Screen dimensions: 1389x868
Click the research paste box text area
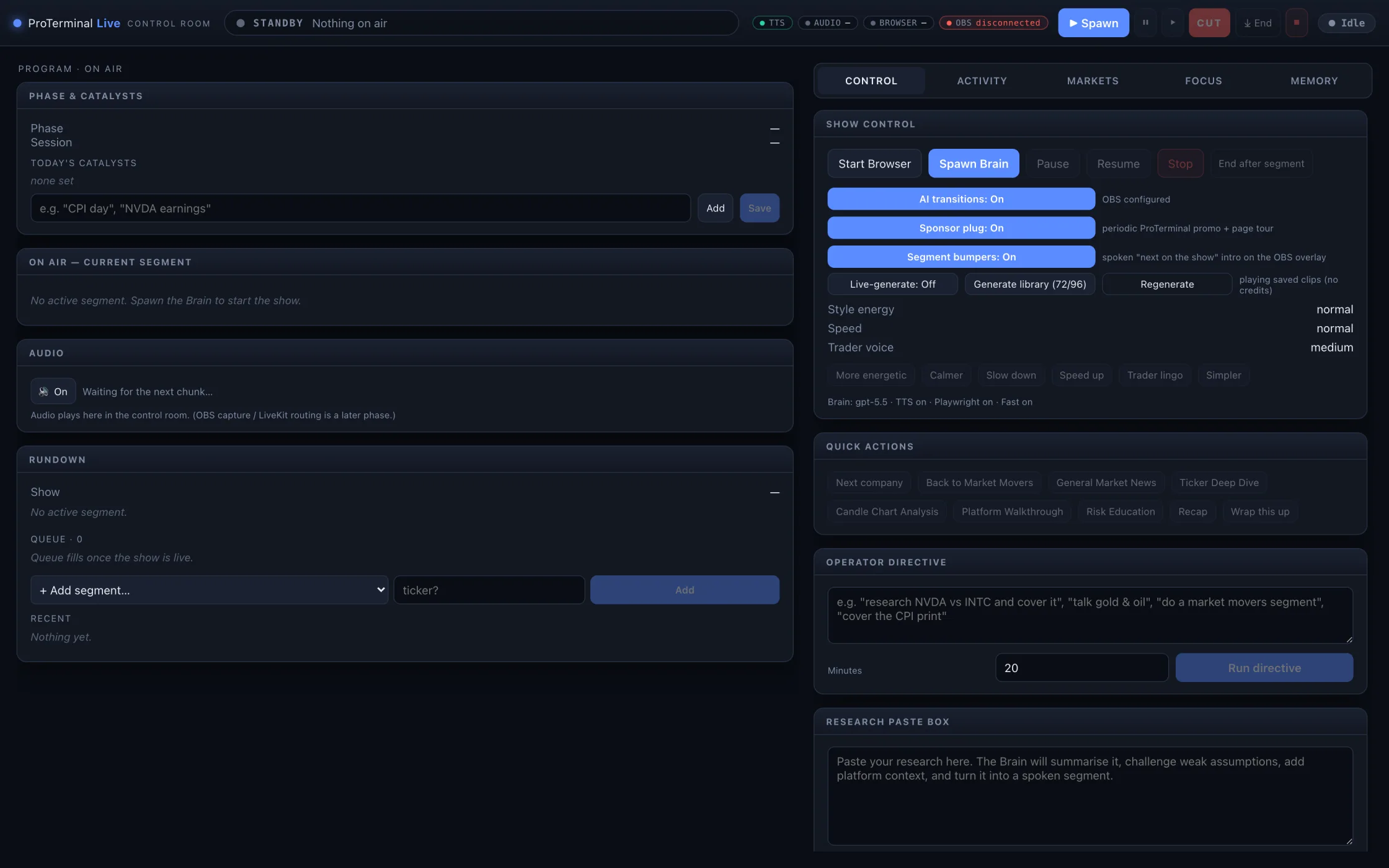coord(1090,795)
